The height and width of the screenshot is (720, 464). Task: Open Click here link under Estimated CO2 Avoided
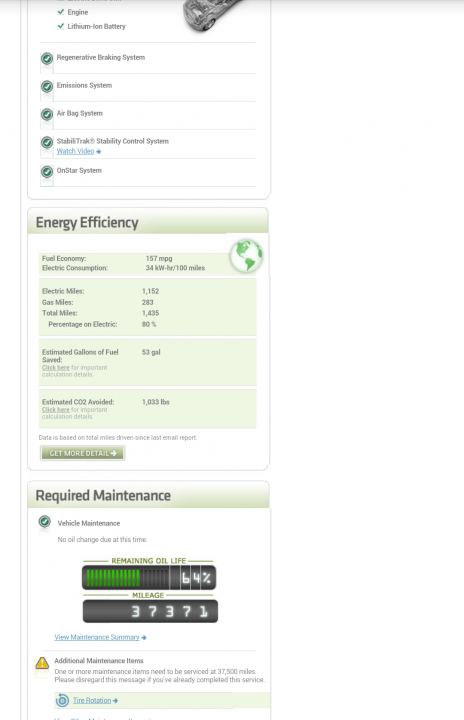click(x=56, y=410)
